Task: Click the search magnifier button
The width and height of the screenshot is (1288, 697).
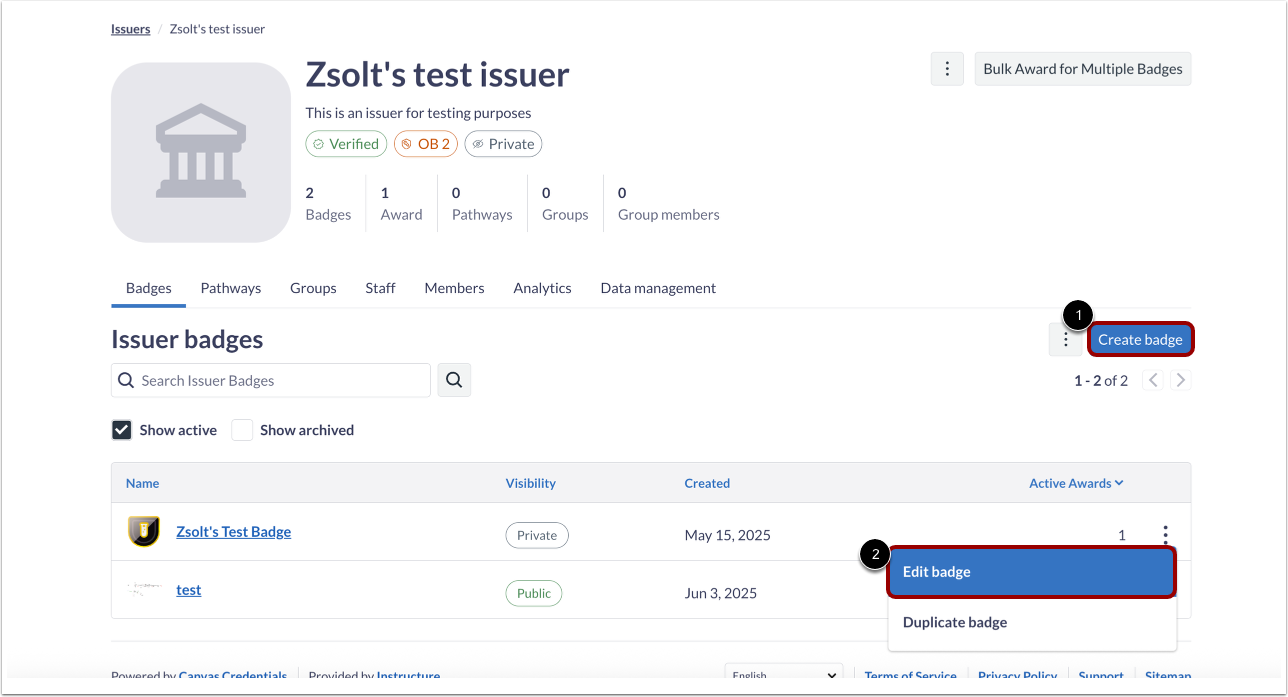Action: click(x=454, y=380)
